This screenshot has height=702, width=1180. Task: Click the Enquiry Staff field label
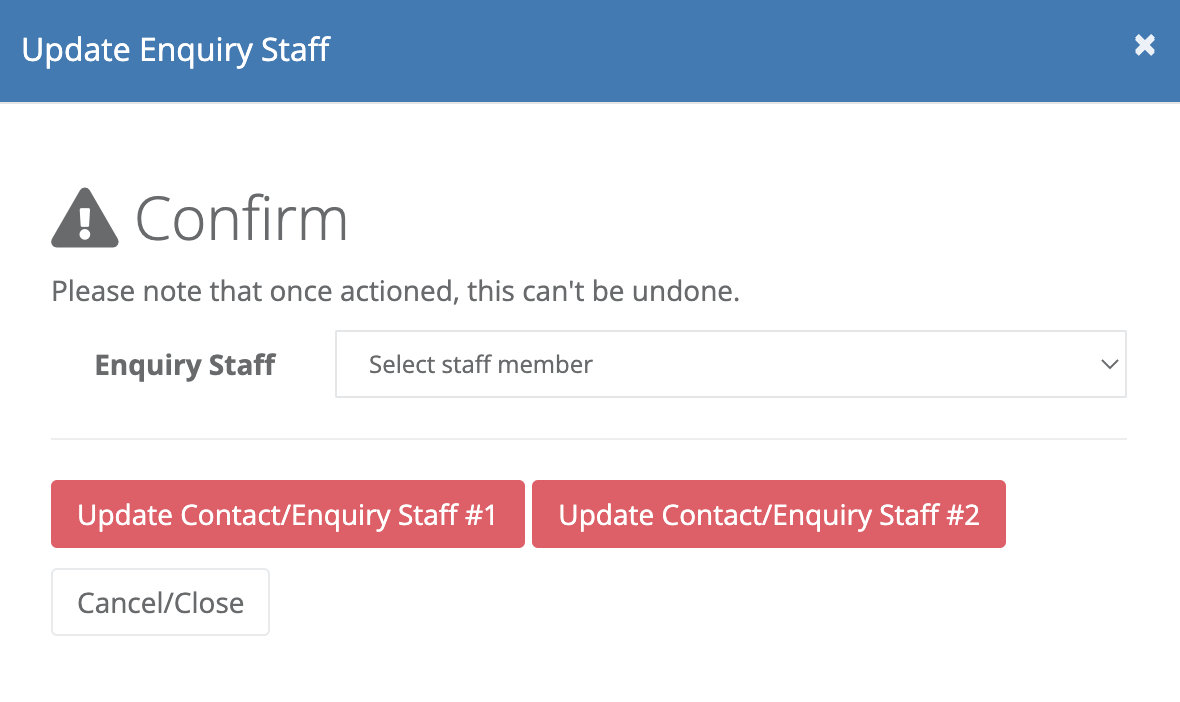[x=185, y=365]
